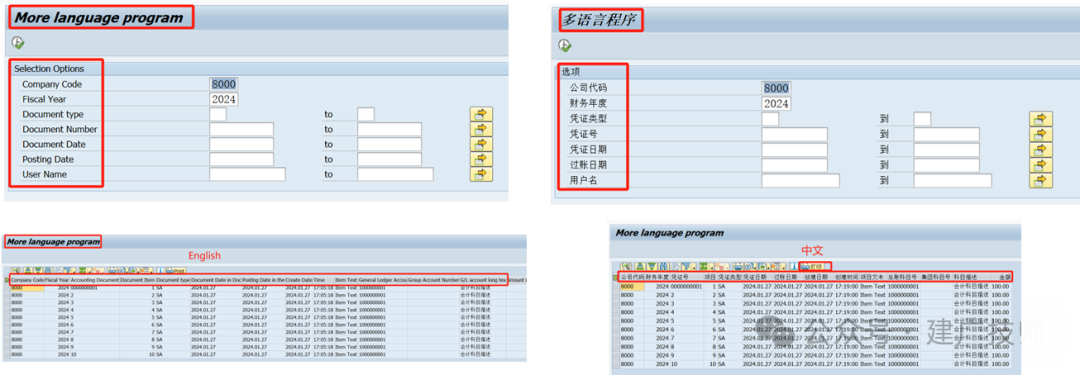
Task: Click Document type from-value field
Action: coord(218,114)
